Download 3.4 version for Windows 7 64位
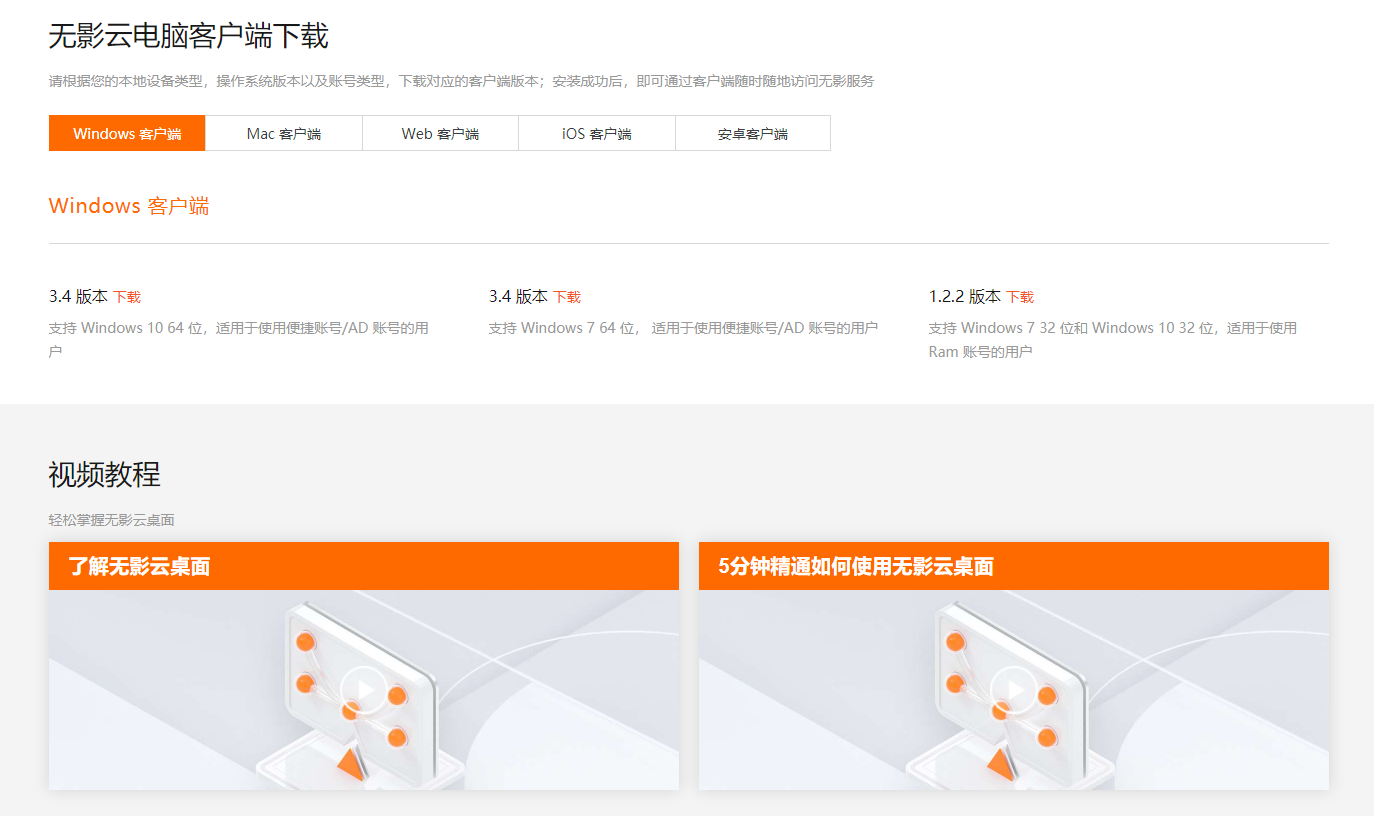Image resolution: width=1374 pixels, height=816 pixels. point(567,297)
